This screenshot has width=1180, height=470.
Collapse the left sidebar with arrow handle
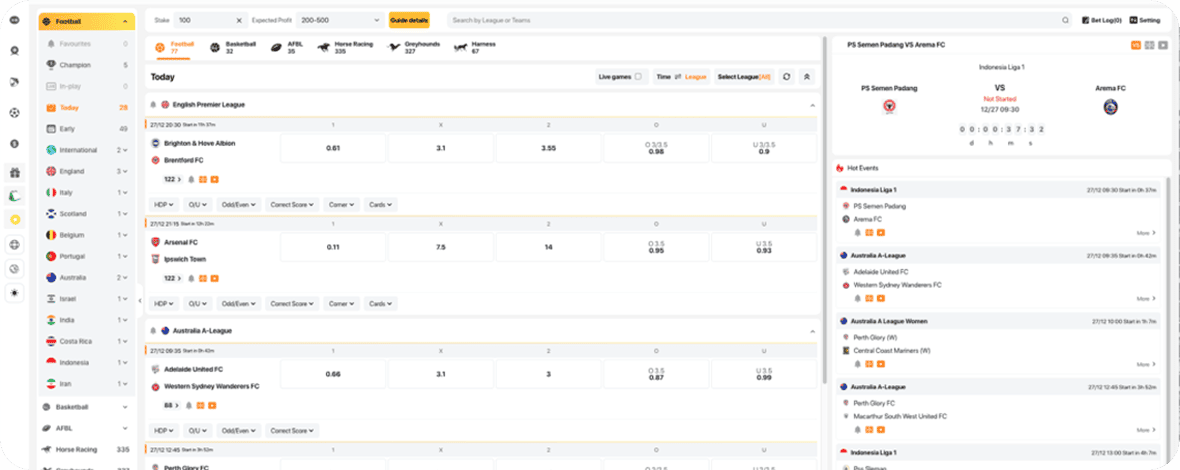coord(140,299)
